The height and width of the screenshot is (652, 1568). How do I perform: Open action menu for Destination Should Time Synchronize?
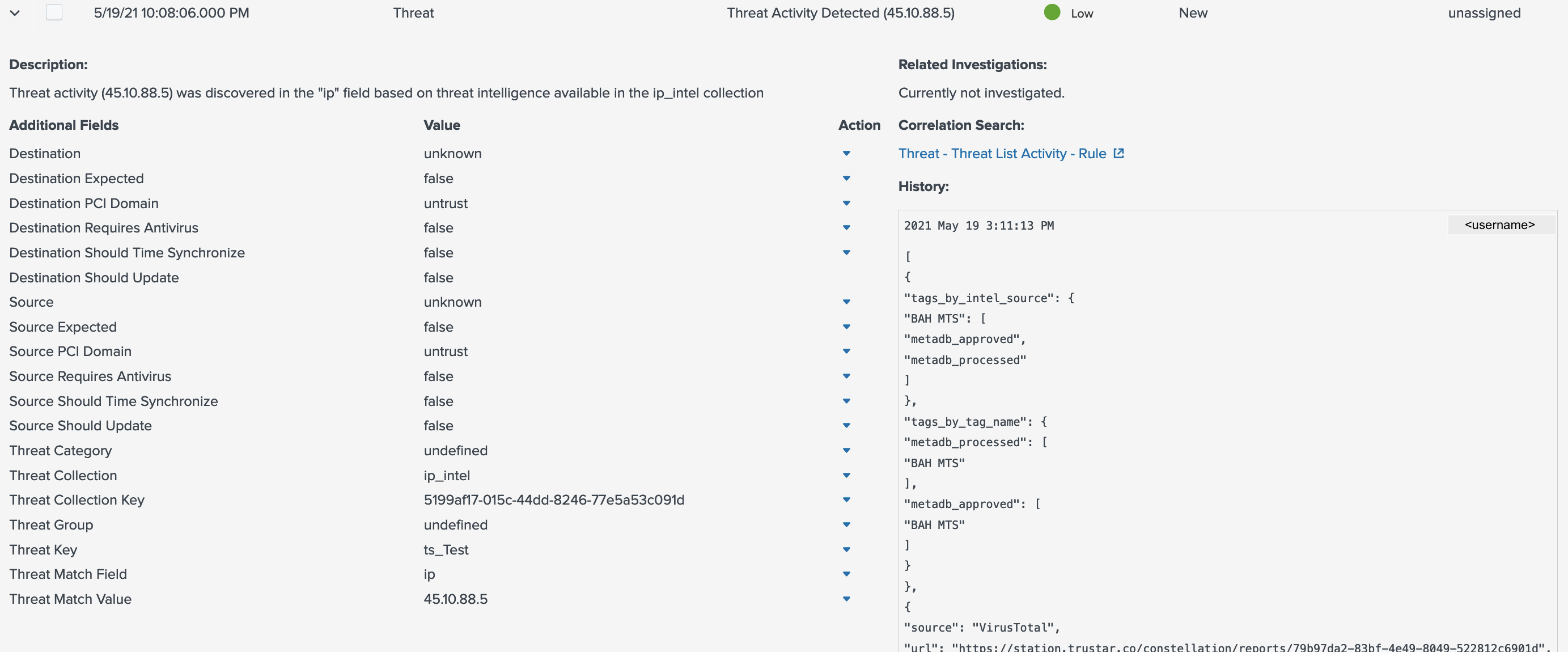(846, 253)
